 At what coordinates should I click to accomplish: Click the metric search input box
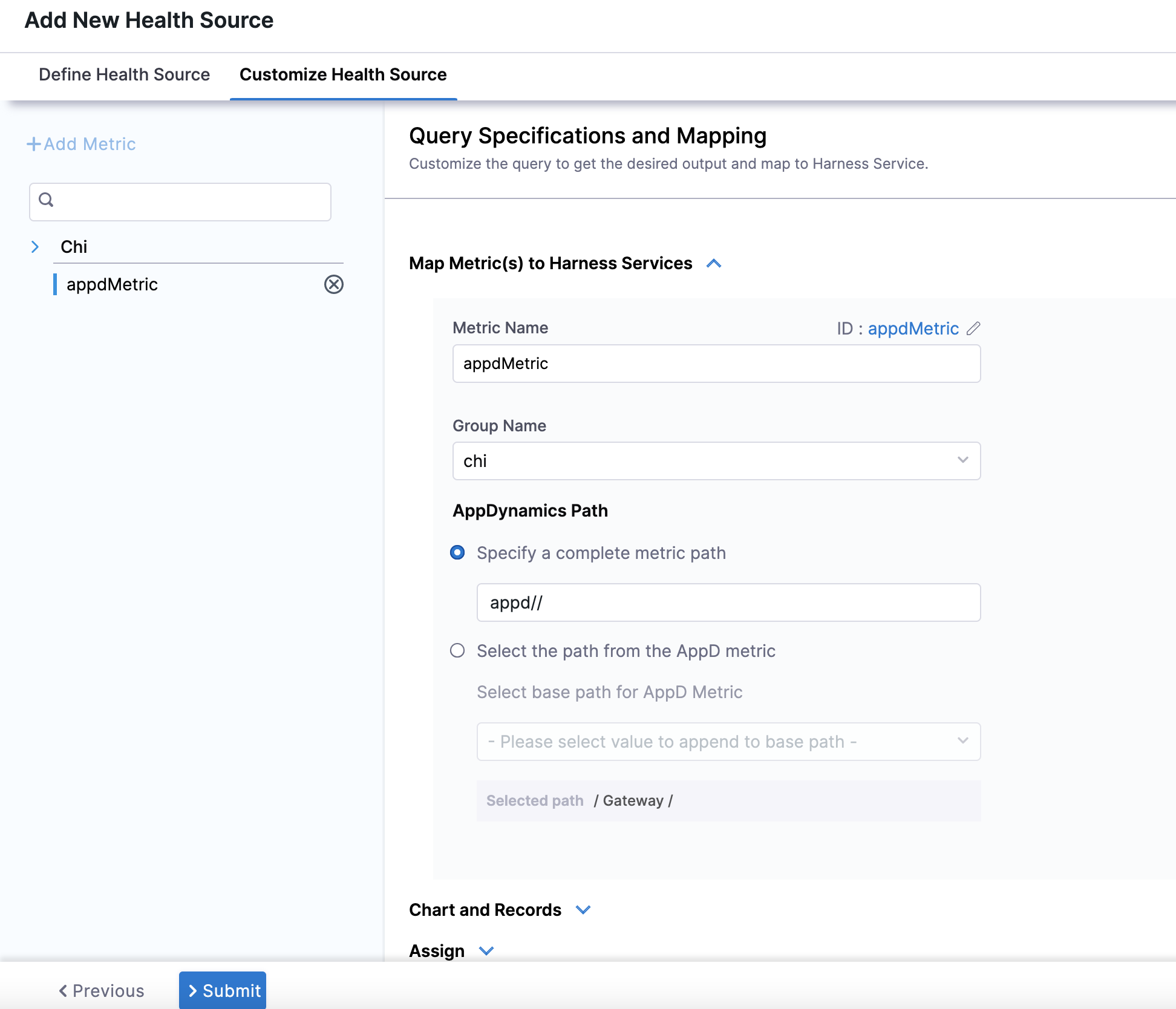tap(188, 202)
